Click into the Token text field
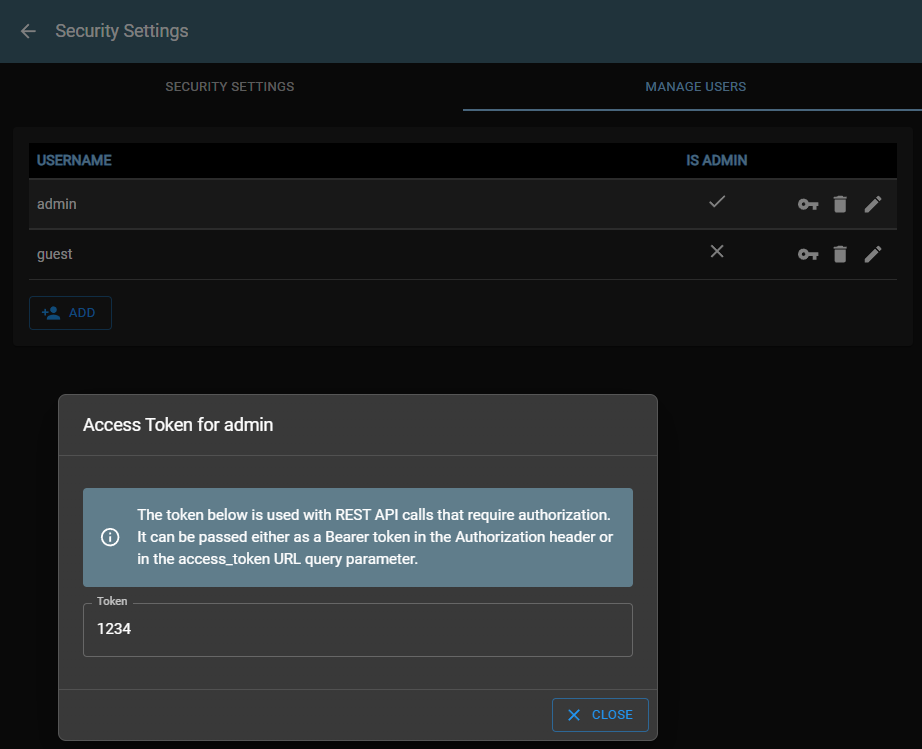The height and width of the screenshot is (749, 922). [358, 630]
